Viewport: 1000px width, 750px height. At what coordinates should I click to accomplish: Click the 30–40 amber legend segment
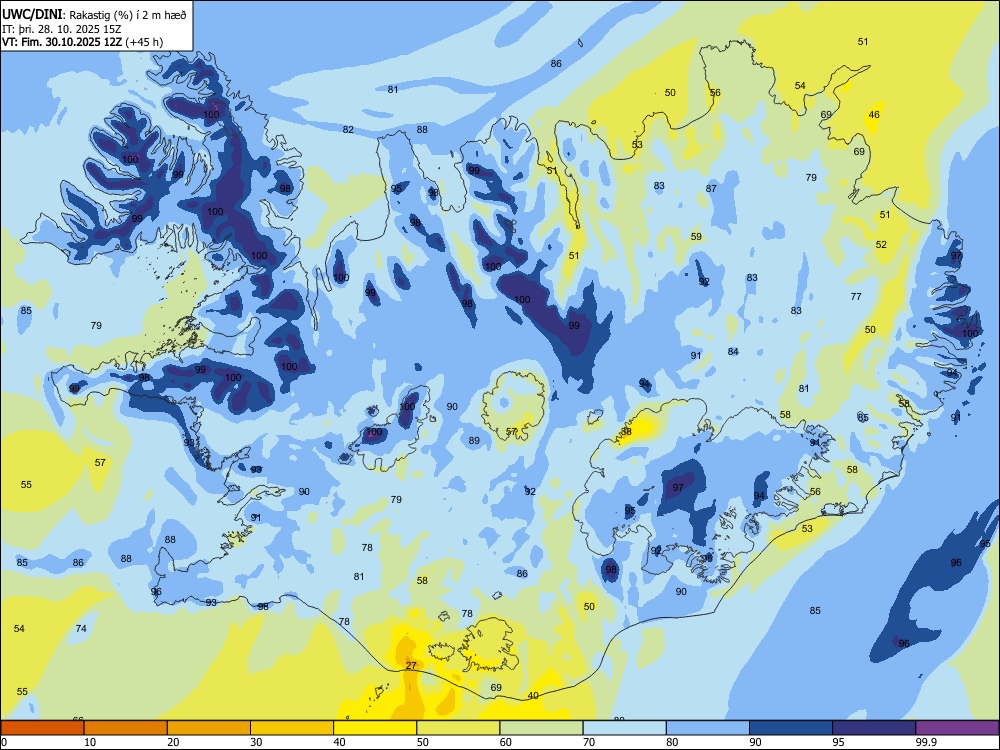(x=292, y=728)
